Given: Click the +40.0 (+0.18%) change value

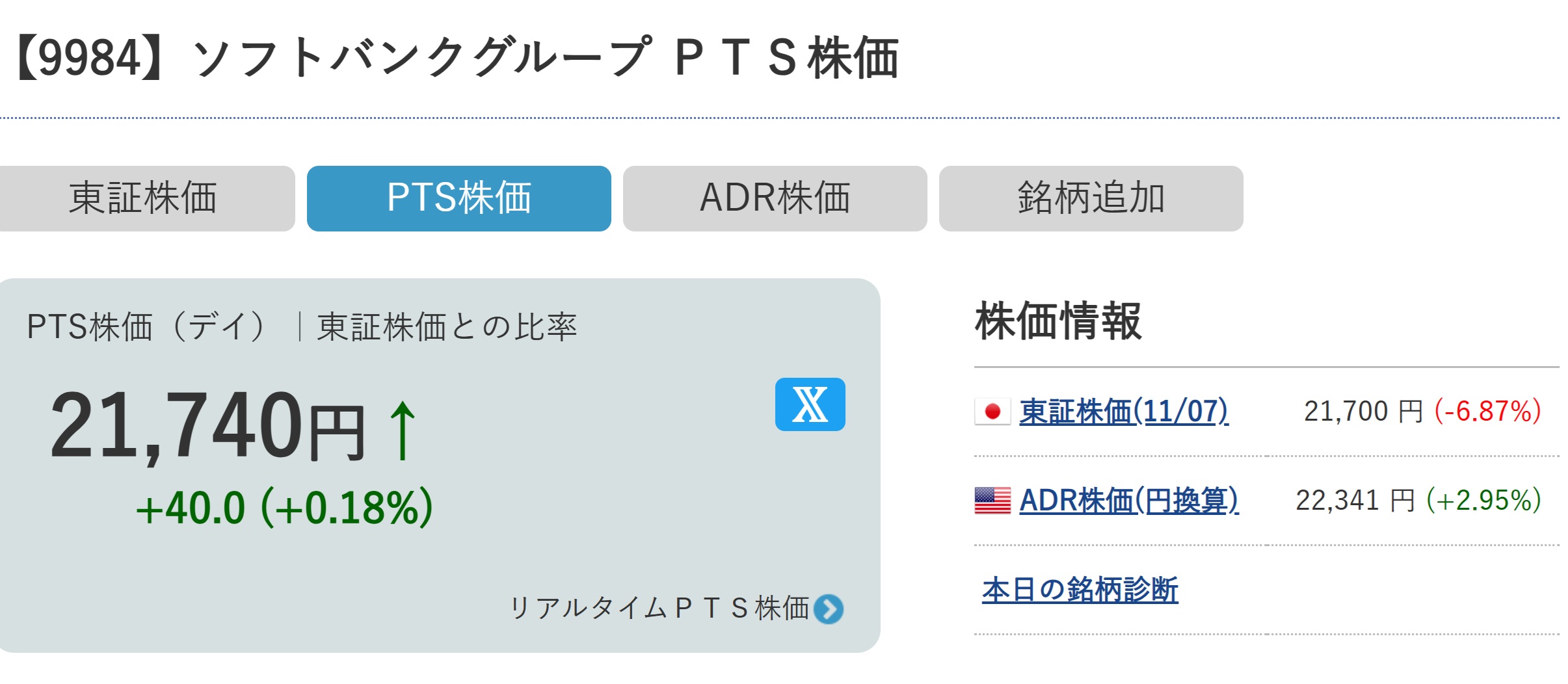Looking at the screenshot, I should click(284, 508).
